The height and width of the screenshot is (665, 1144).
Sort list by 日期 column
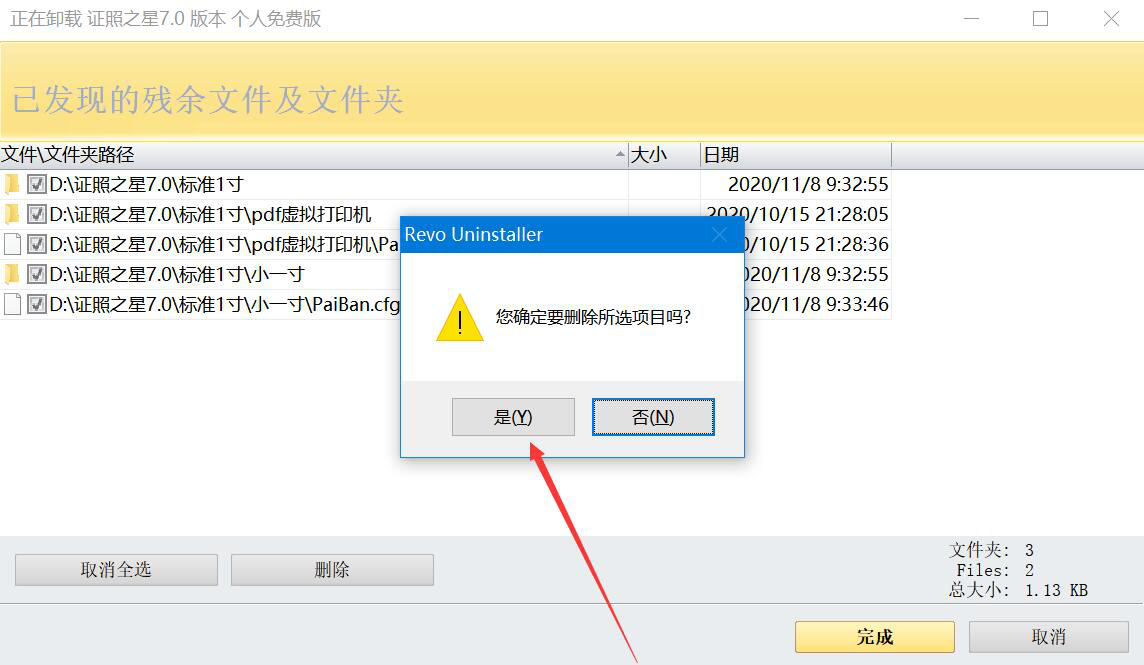pos(795,155)
